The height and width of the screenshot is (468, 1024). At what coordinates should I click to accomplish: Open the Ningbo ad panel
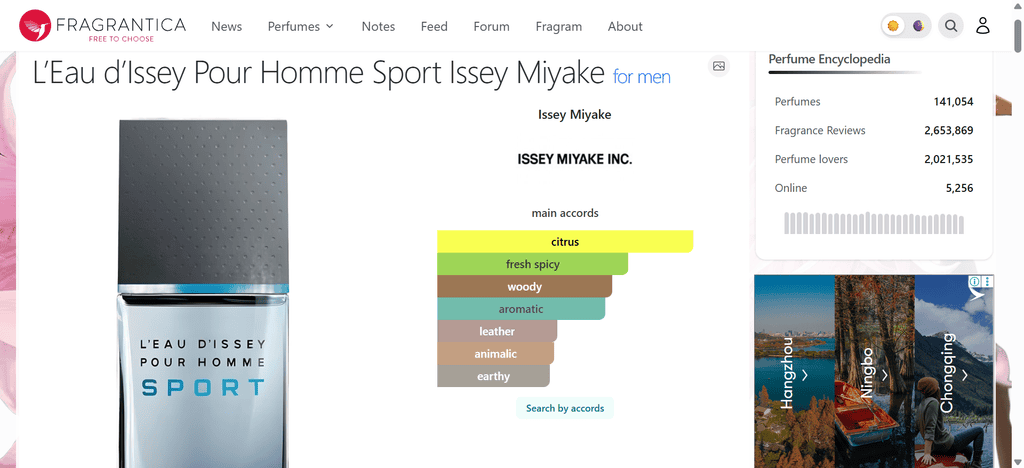[x=874, y=371]
